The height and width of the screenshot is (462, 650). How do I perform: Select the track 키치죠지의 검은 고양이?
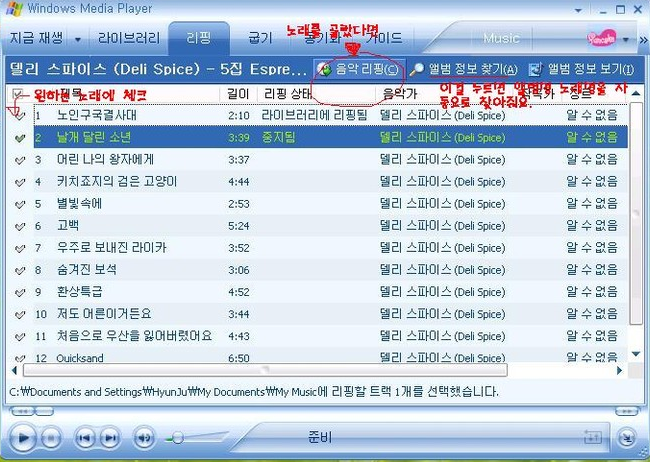(117, 181)
